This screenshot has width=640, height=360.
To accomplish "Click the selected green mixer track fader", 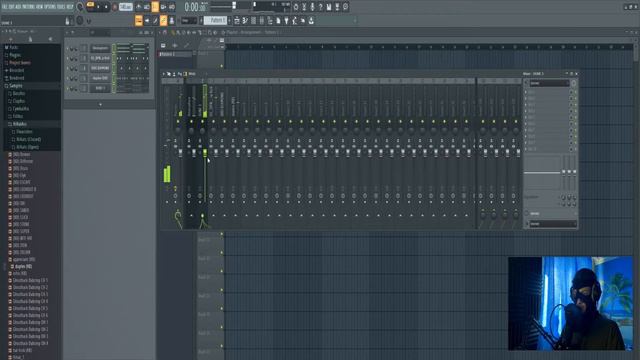I will point(205,153).
